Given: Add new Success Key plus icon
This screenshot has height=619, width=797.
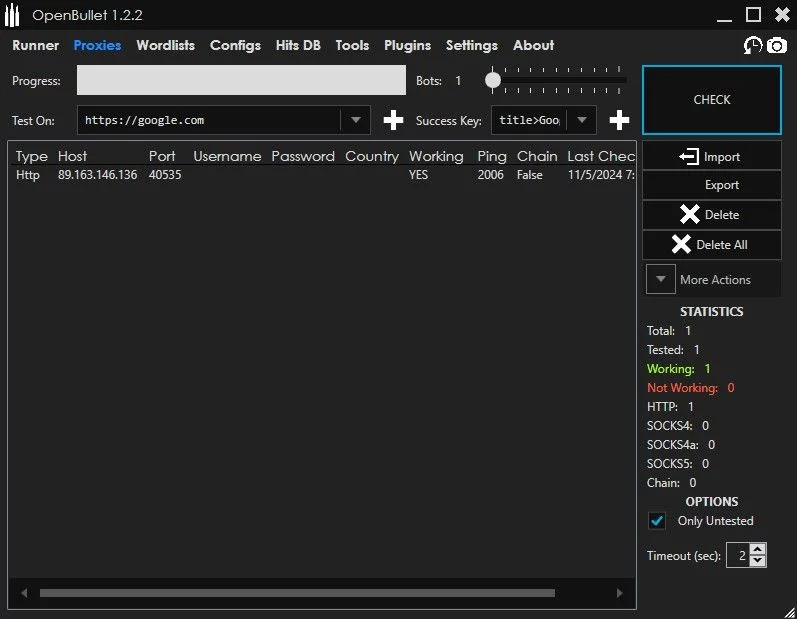Looking at the screenshot, I should 619,120.
